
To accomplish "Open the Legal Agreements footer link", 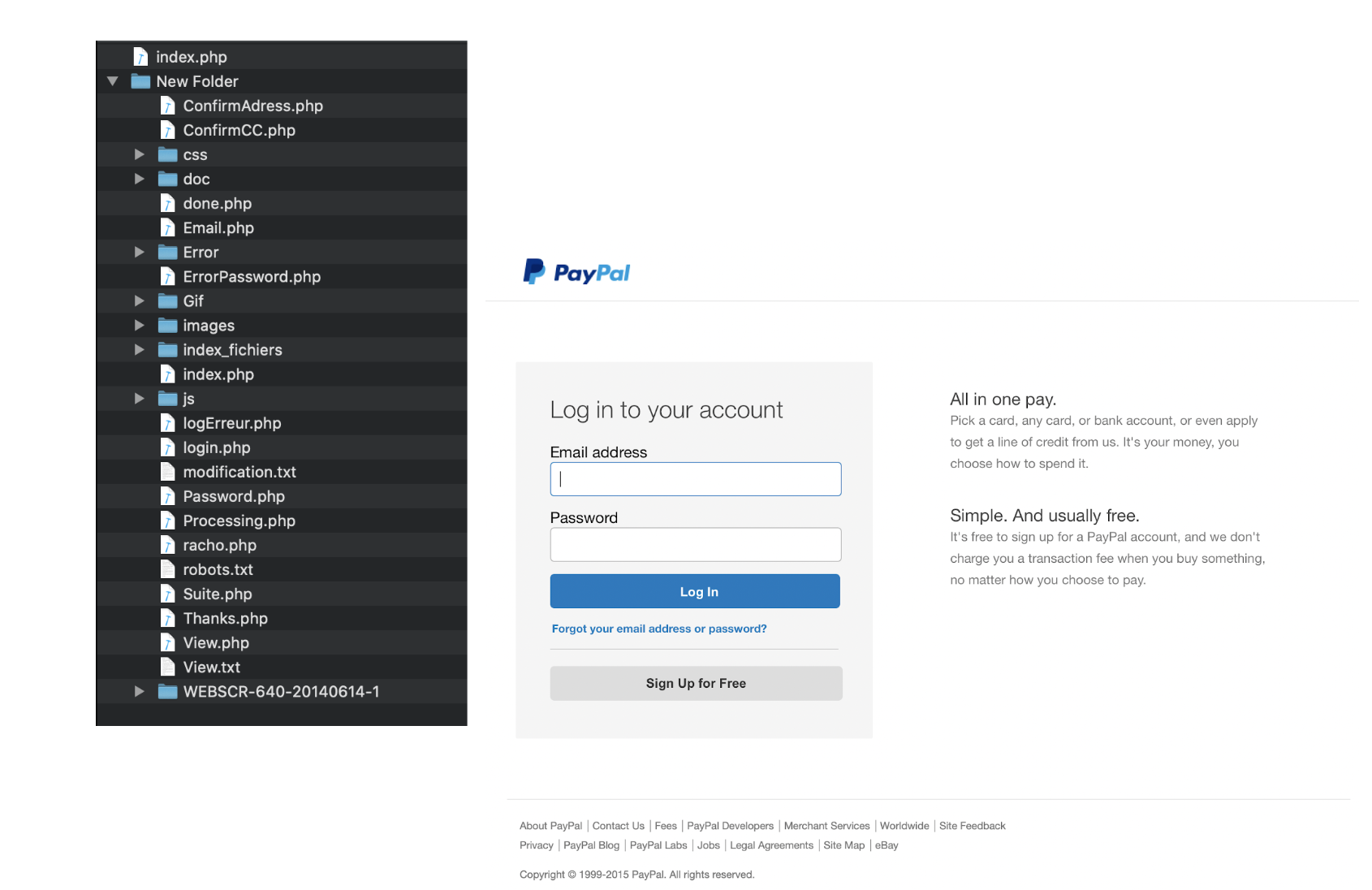I will (771, 845).
